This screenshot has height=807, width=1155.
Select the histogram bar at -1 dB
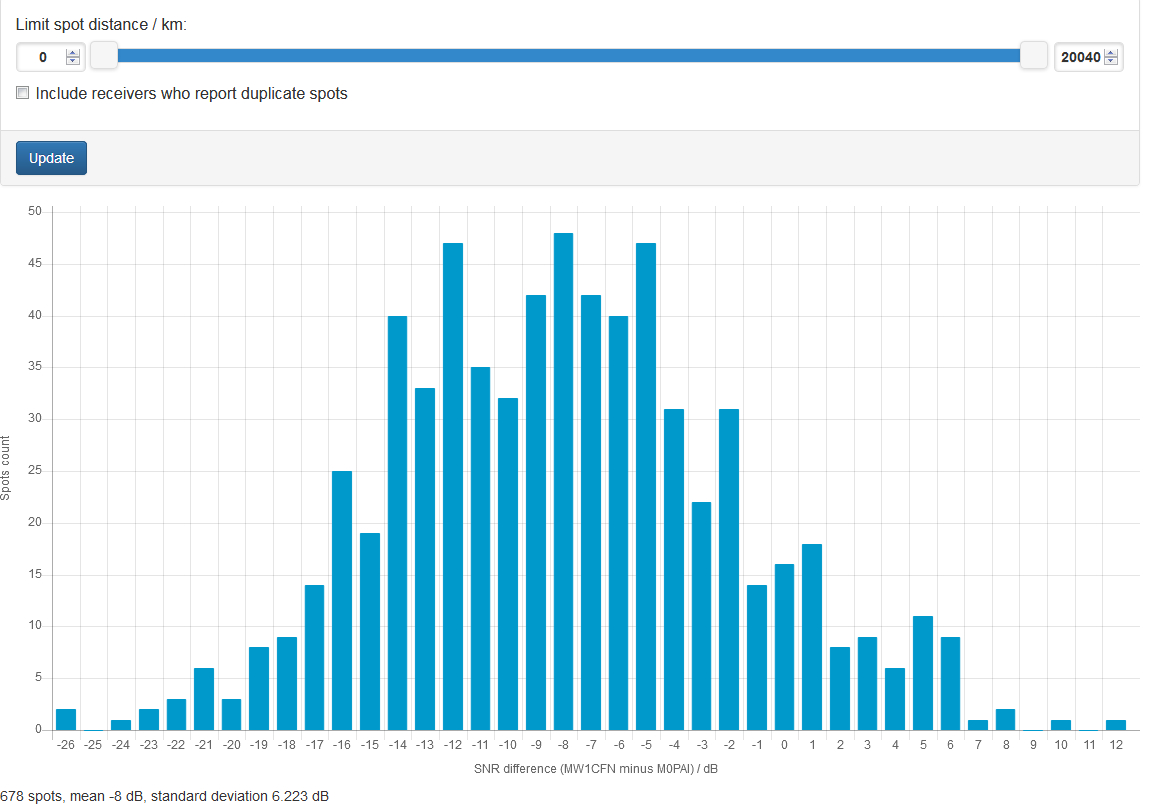pyautogui.click(x=757, y=658)
